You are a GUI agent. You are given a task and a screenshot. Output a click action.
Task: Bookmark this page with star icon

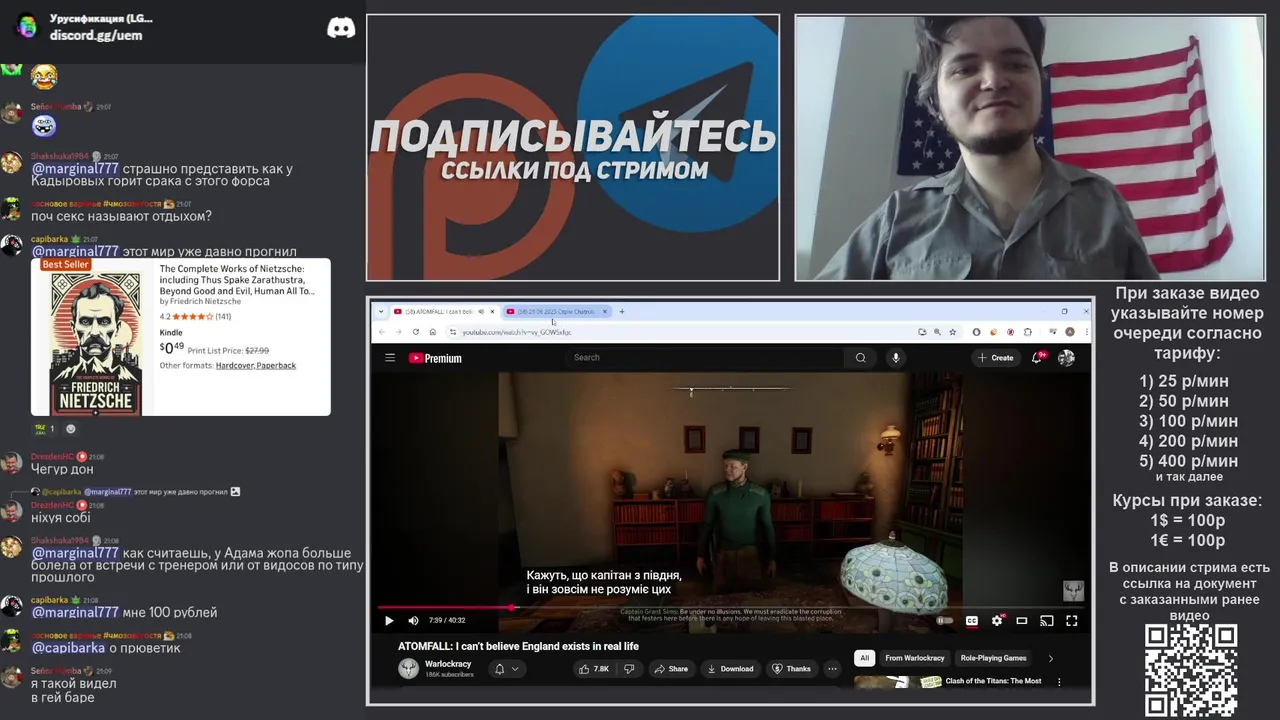click(x=953, y=331)
